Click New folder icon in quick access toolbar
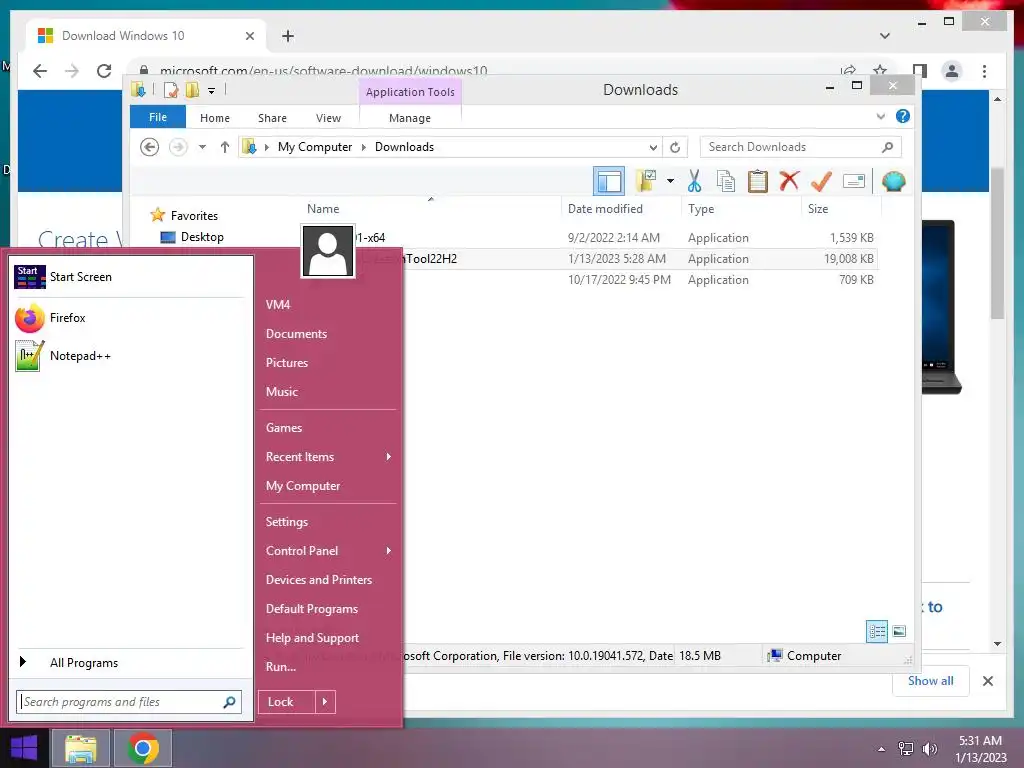This screenshot has height=768, width=1024. coord(193,90)
